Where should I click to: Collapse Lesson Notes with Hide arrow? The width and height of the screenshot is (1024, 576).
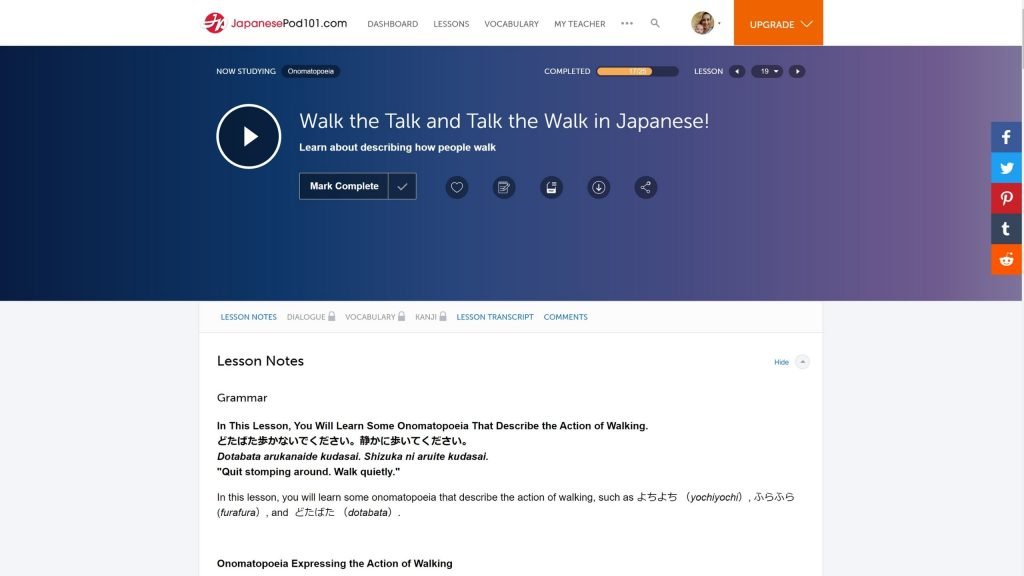click(802, 362)
